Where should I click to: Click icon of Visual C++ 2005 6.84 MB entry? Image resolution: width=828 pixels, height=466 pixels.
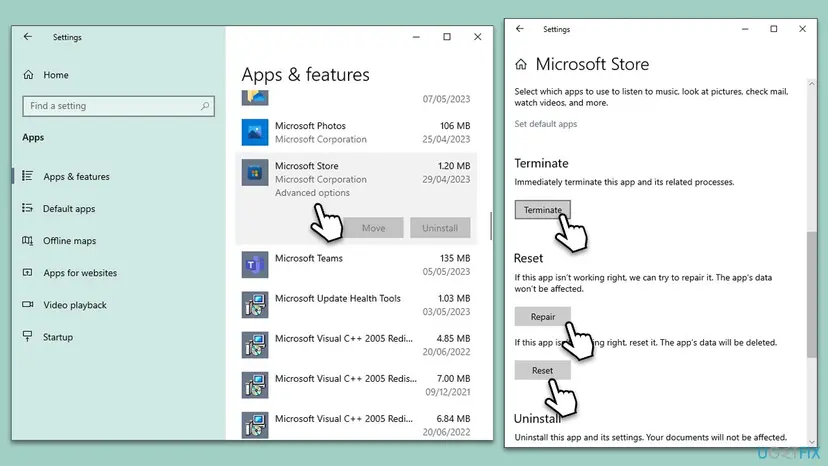[255, 425]
